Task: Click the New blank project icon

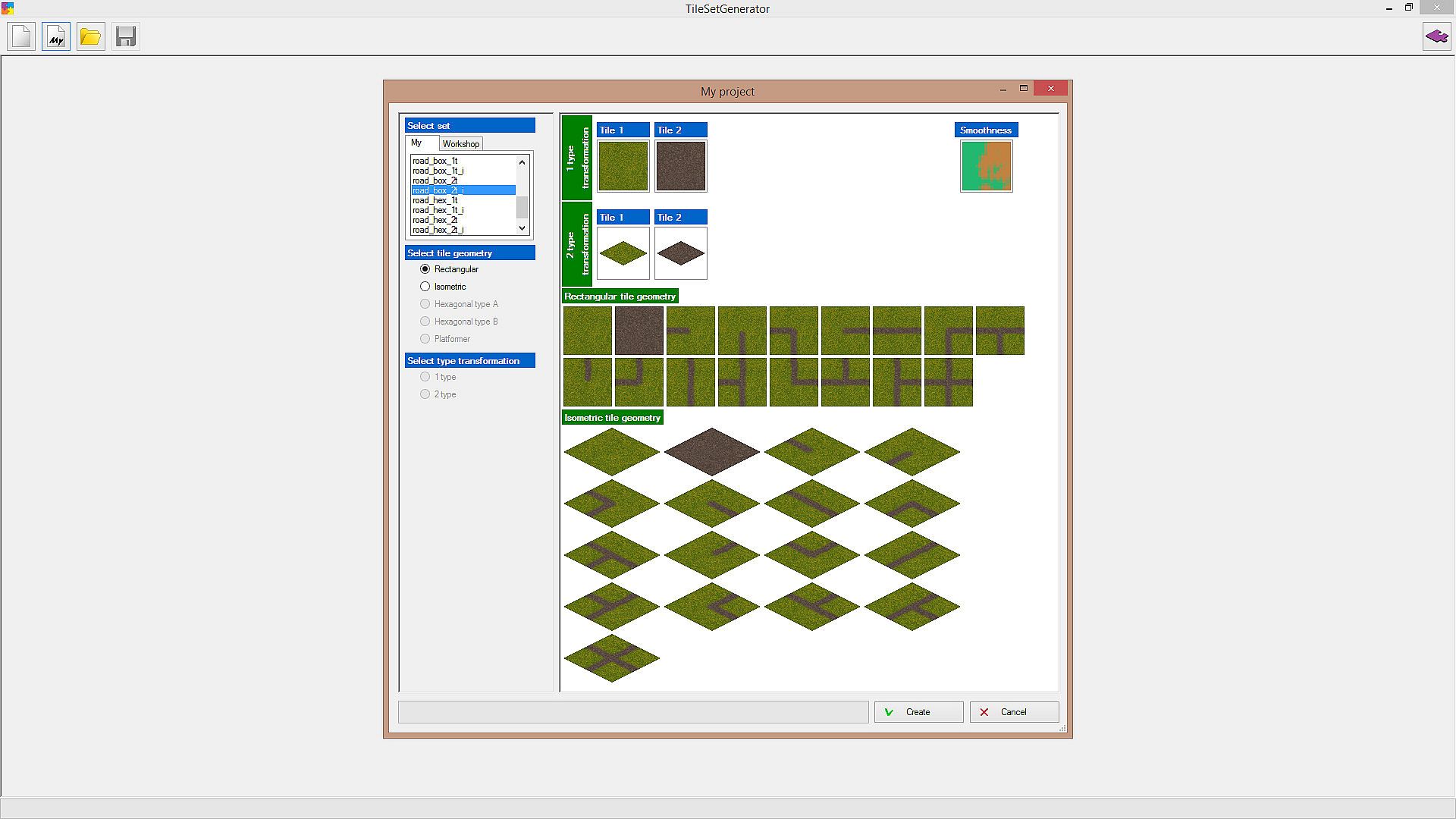Action: pyautogui.click(x=21, y=36)
